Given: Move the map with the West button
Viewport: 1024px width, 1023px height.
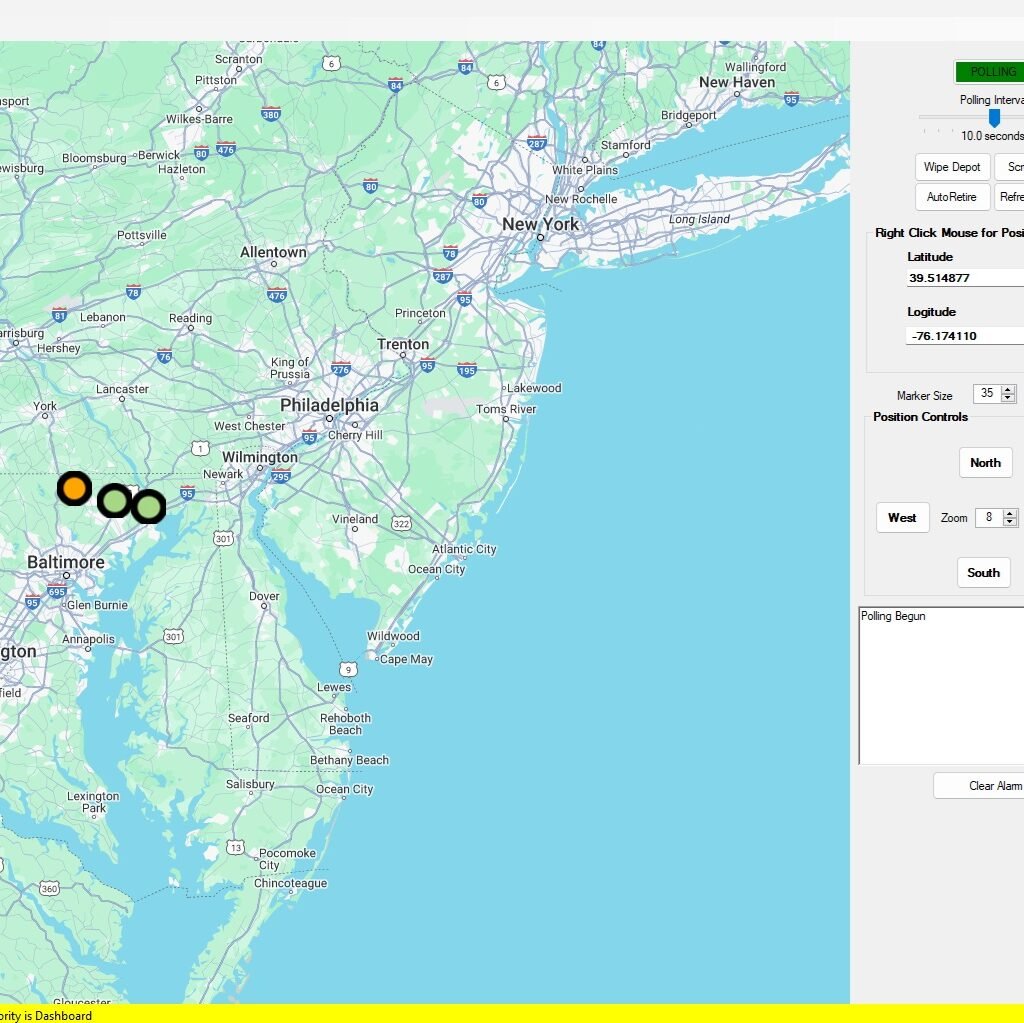Looking at the screenshot, I should click(x=902, y=518).
